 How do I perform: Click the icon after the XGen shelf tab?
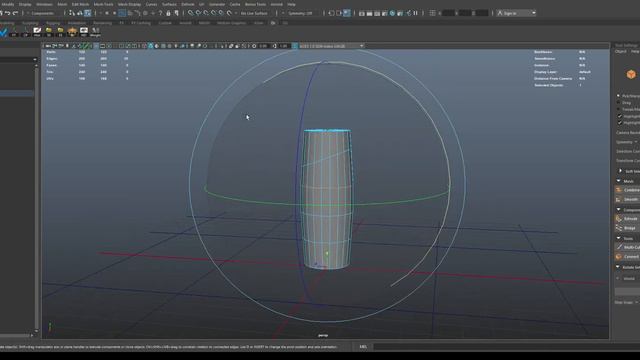pos(273,23)
